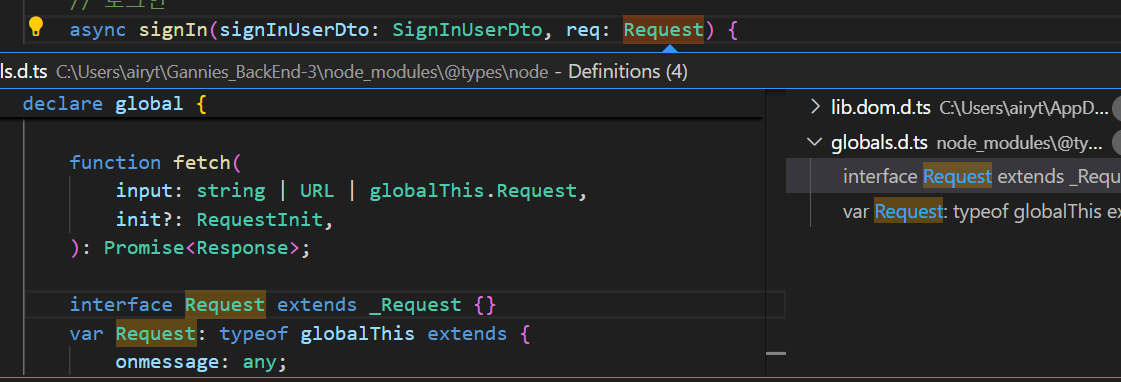This screenshot has height=382, width=1121.
Task: Click the lightbulb code action icon
Action: [x=35, y=28]
